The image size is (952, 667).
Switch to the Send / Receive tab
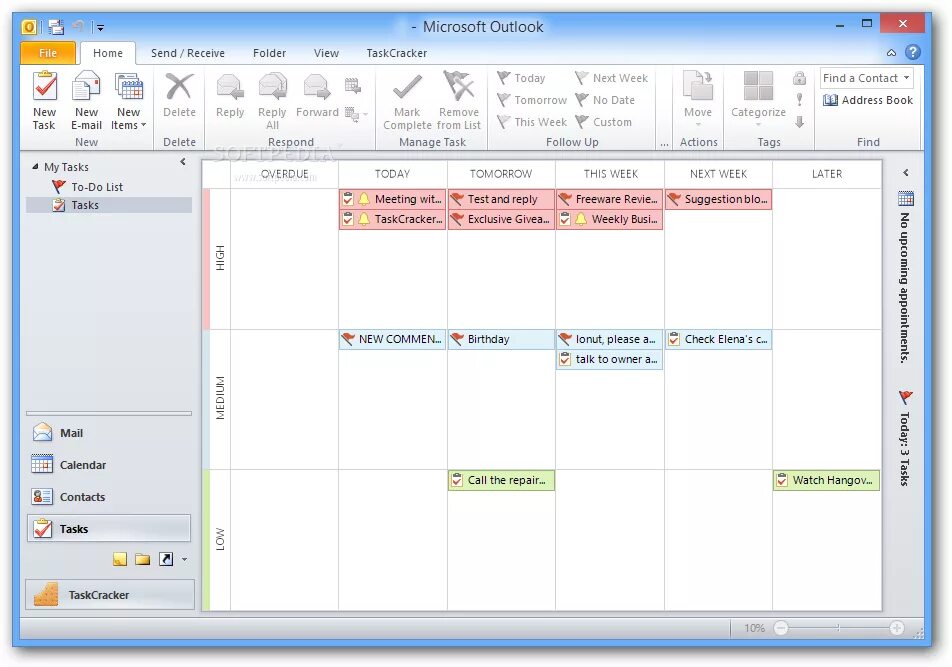click(188, 53)
